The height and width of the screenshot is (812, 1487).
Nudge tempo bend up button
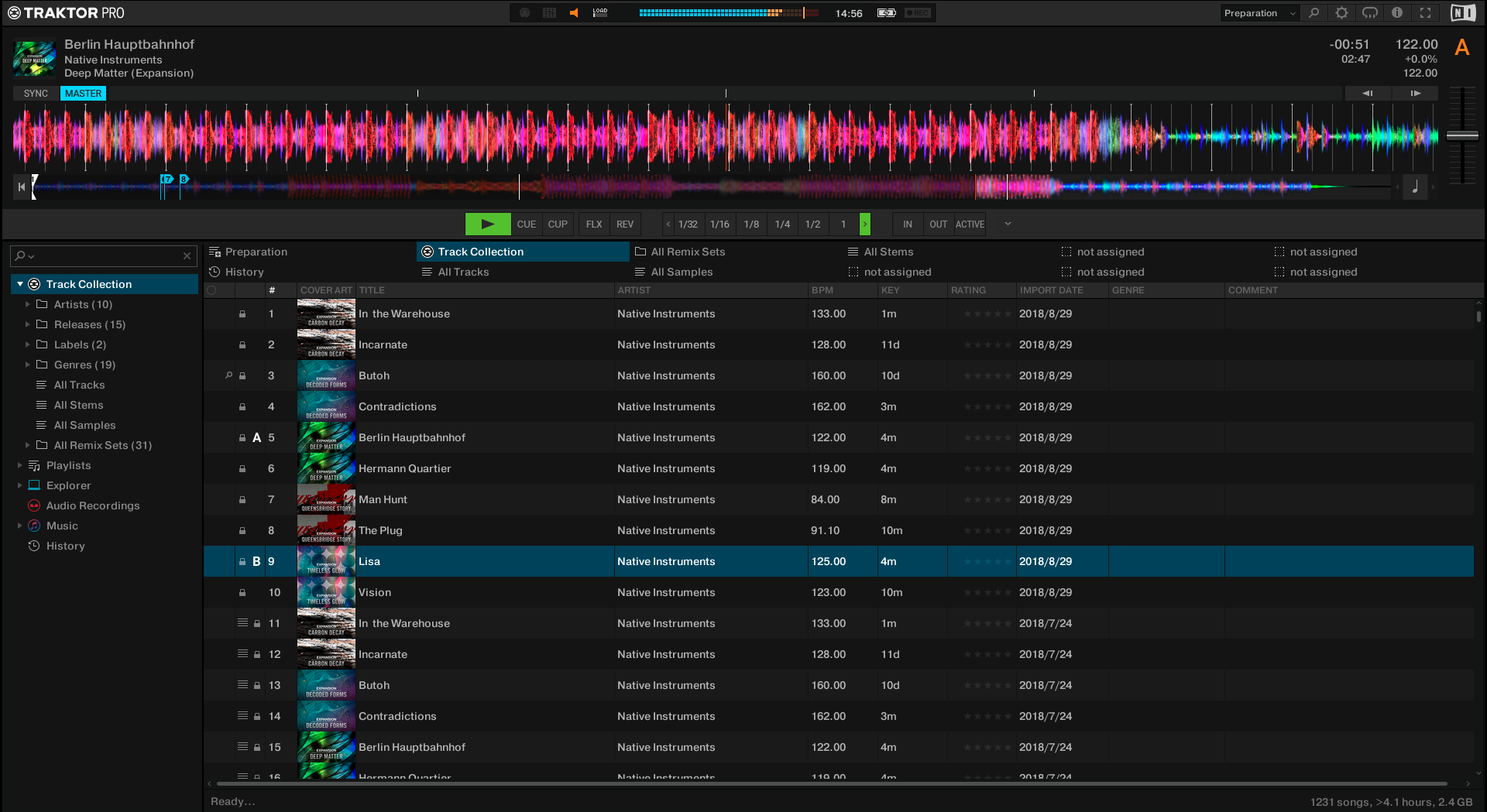(x=1415, y=94)
